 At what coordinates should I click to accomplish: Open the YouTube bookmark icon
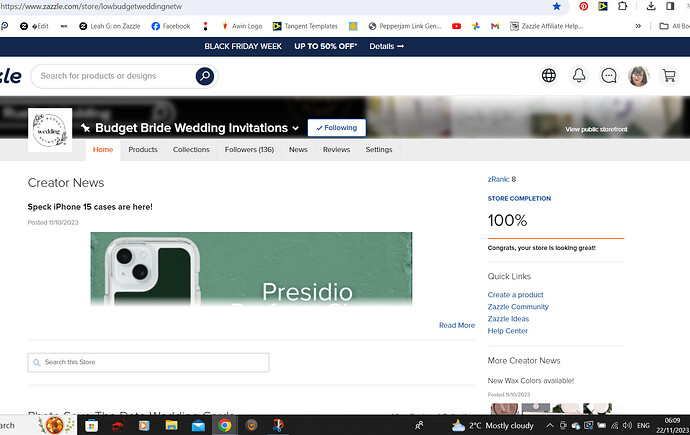(456, 26)
